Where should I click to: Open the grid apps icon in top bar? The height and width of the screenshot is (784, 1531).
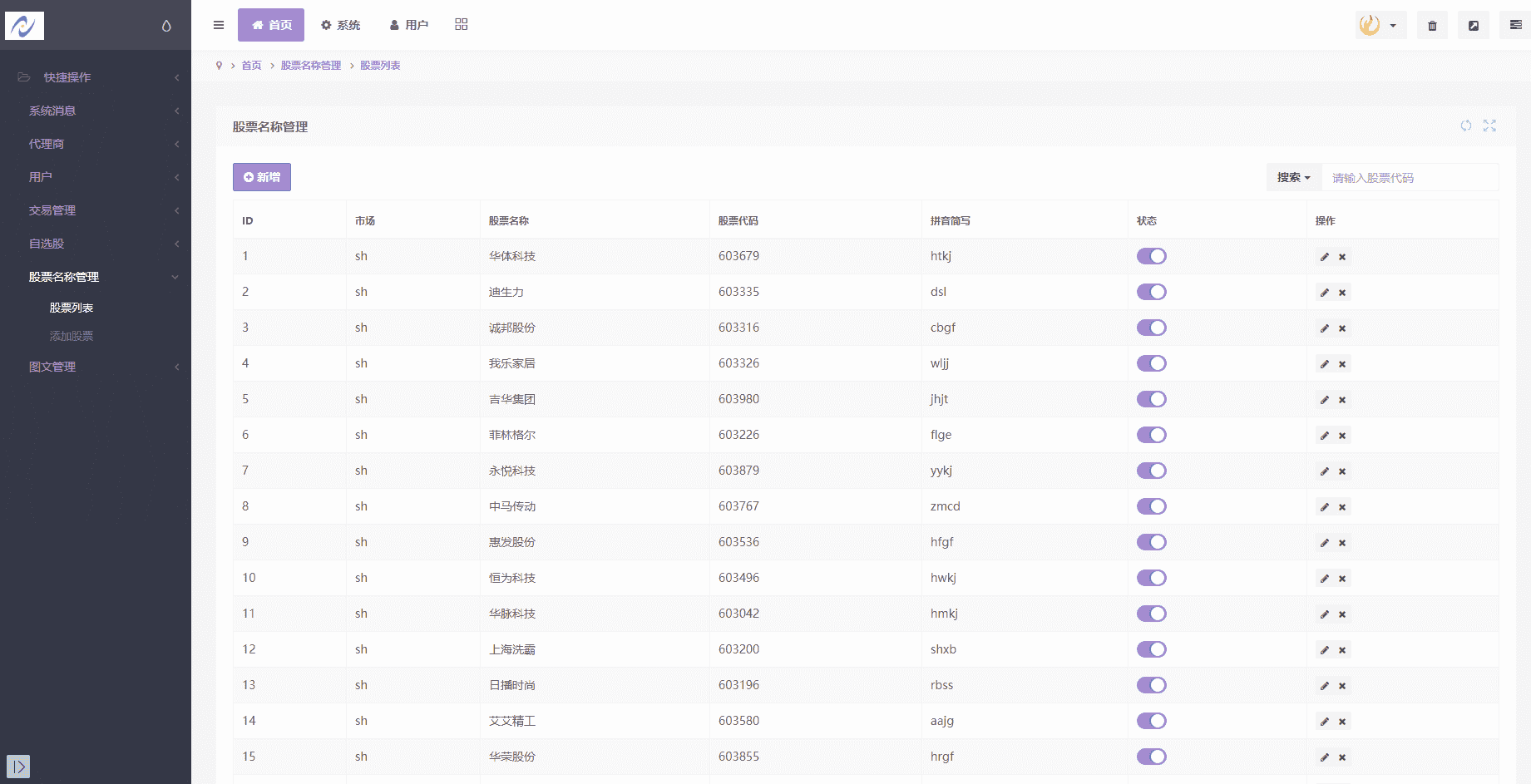point(462,25)
